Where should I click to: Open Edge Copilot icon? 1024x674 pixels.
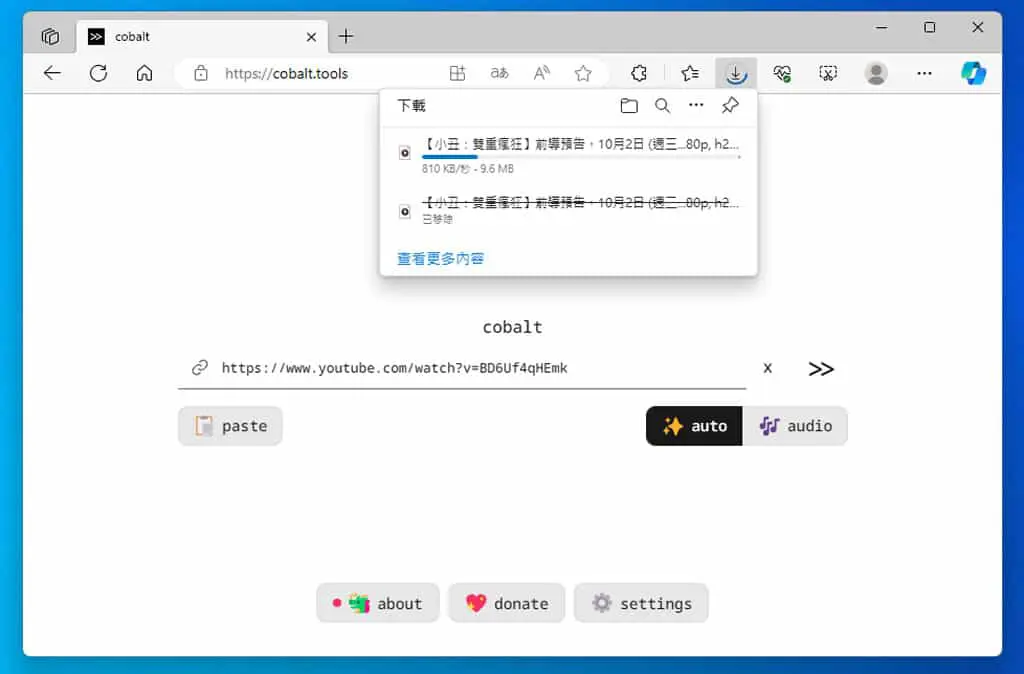[973, 73]
